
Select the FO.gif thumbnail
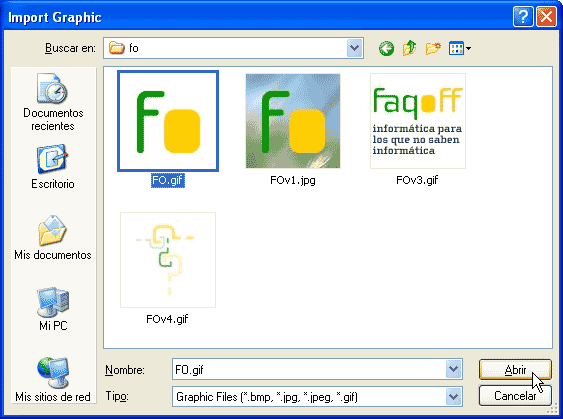[x=168, y=121]
